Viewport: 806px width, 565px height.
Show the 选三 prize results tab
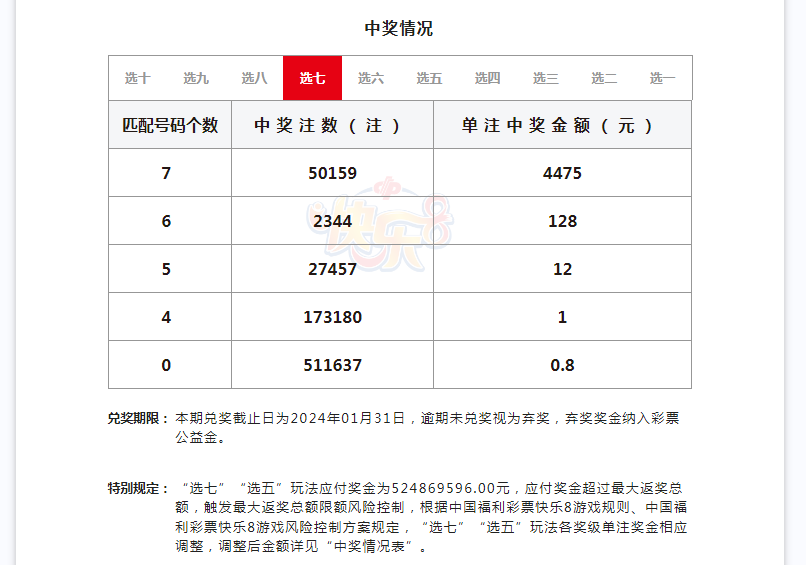coord(546,78)
